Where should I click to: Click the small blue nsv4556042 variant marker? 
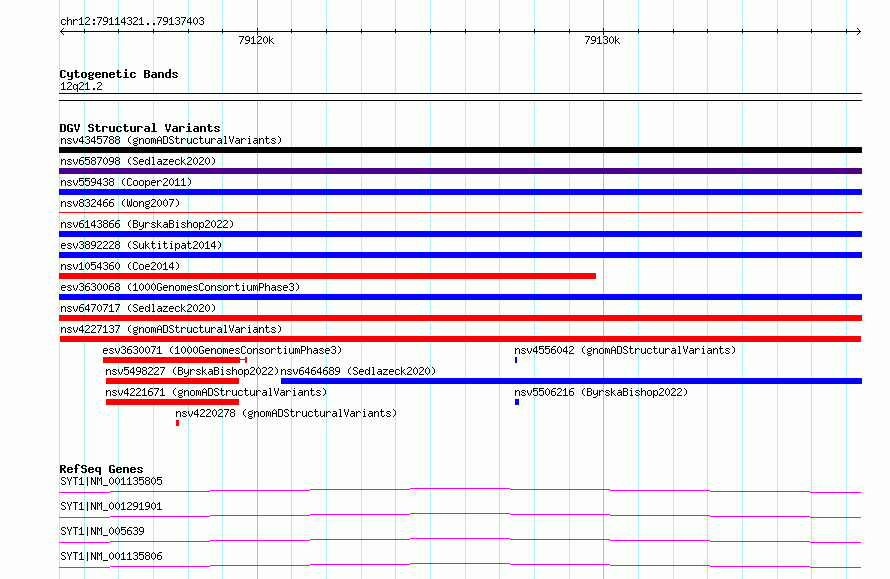516,360
